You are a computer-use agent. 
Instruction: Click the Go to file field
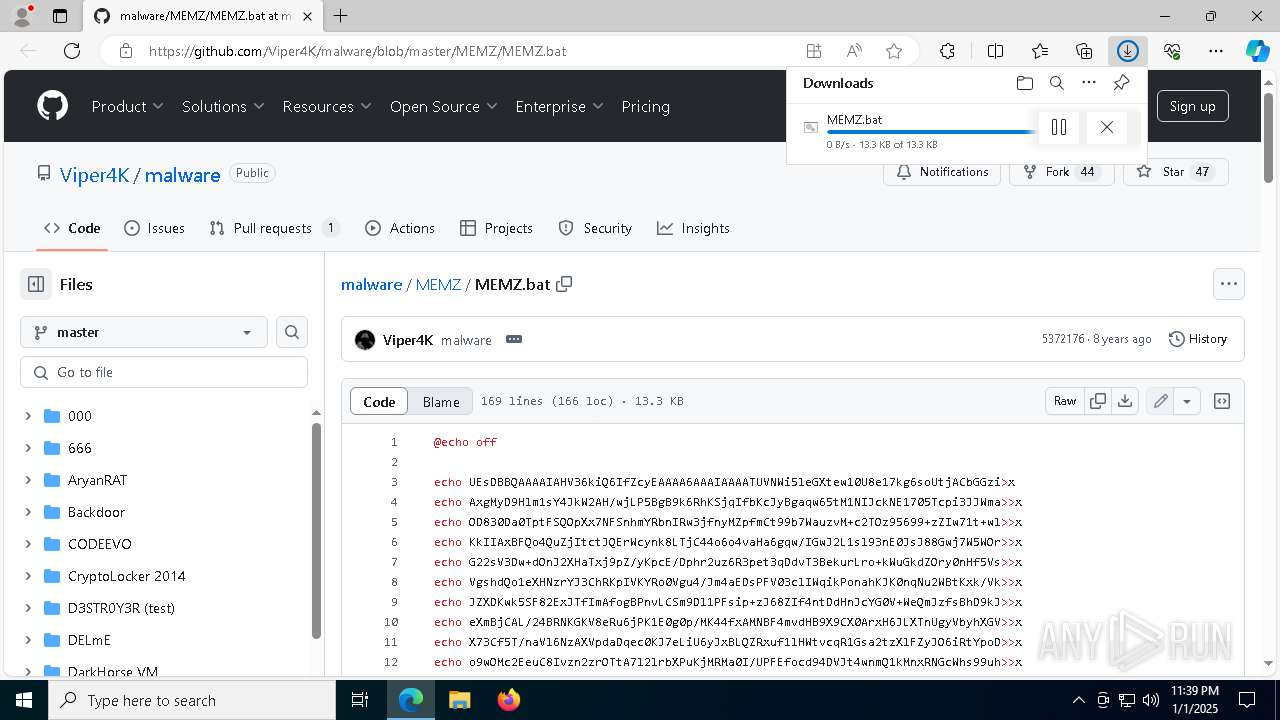click(x=164, y=372)
